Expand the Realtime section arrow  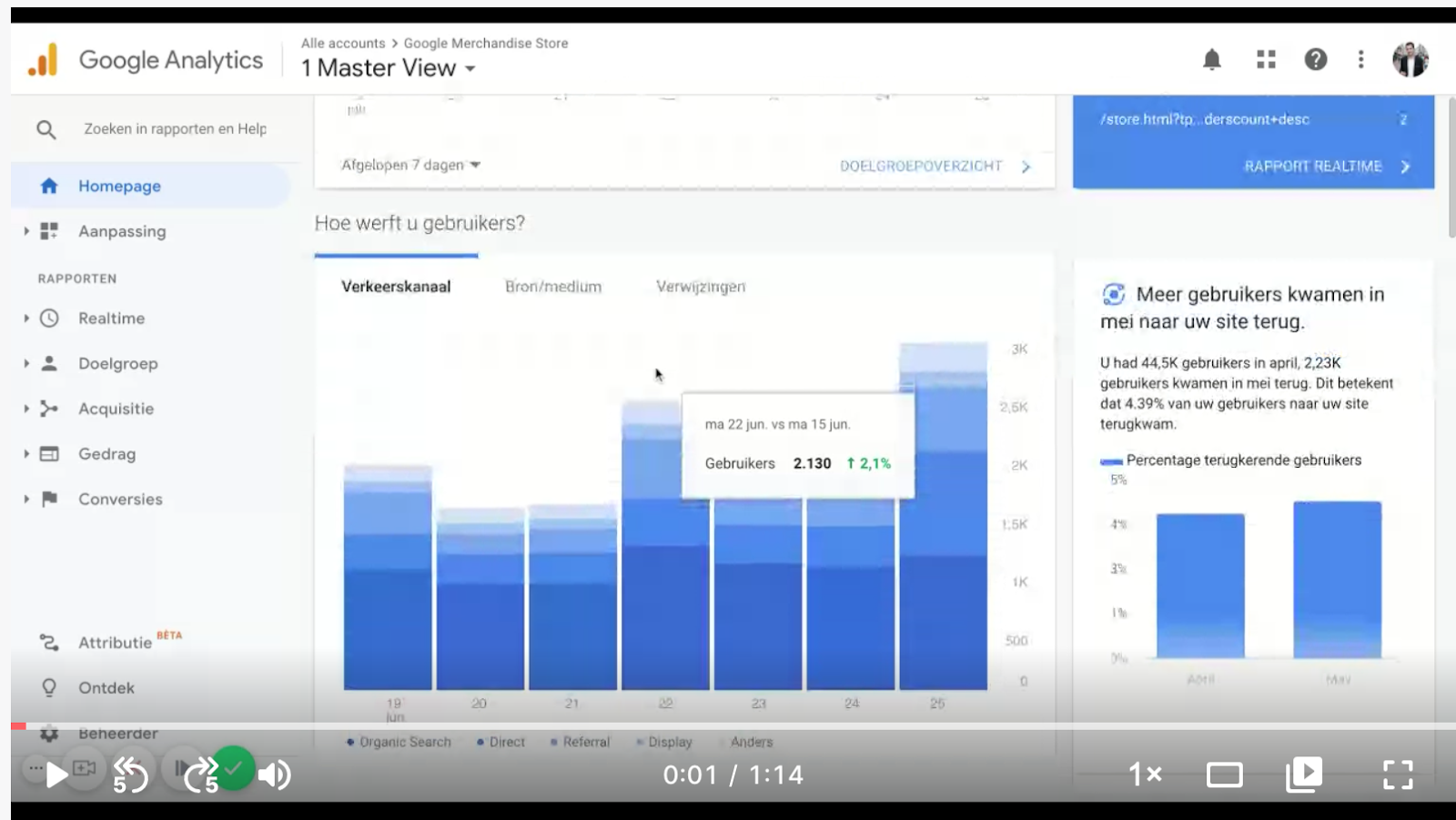pyautogui.click(x=26, y=319)
